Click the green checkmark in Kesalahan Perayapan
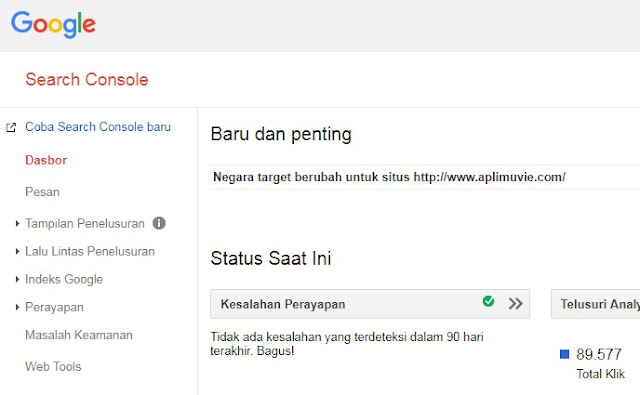The image size is (640, 395). click(x=488, y=301)
